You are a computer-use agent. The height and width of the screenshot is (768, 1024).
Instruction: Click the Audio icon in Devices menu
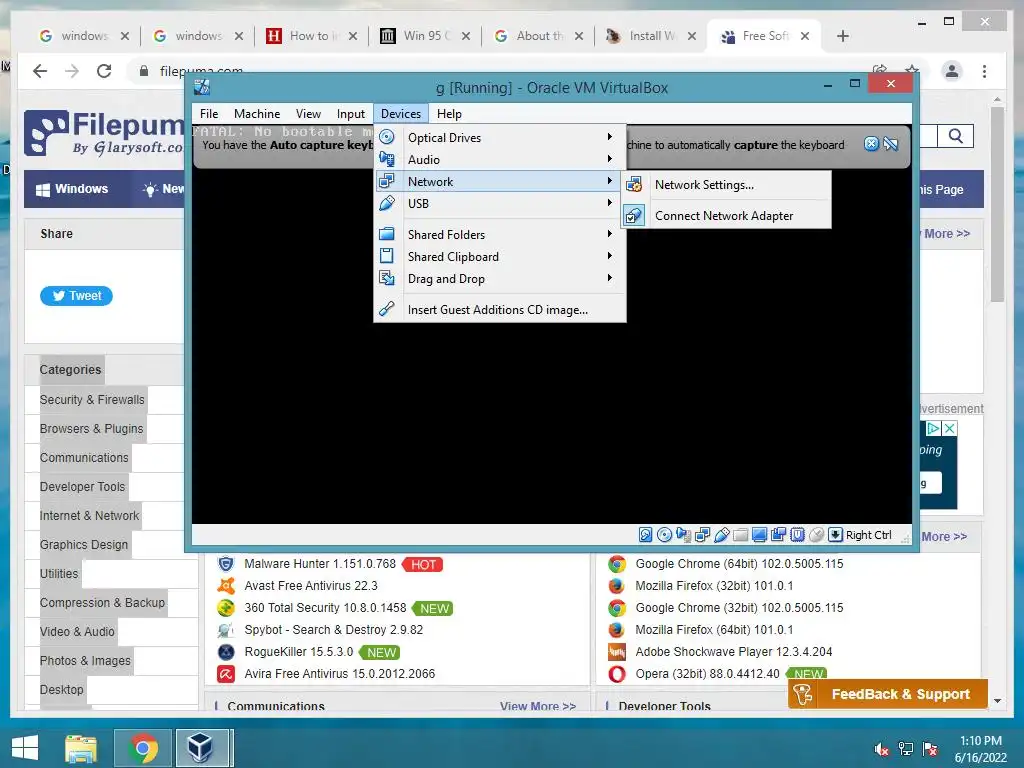pos(387,159)
